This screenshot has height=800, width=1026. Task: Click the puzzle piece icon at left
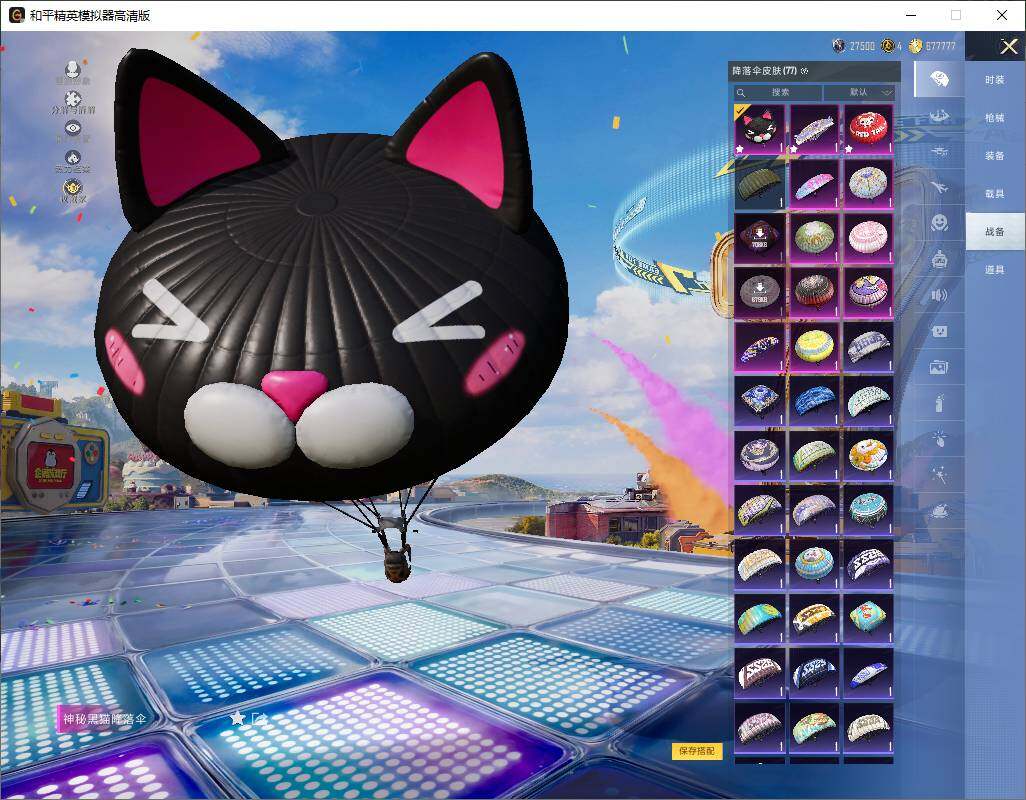pyautogui.click(x=73, y=99)
